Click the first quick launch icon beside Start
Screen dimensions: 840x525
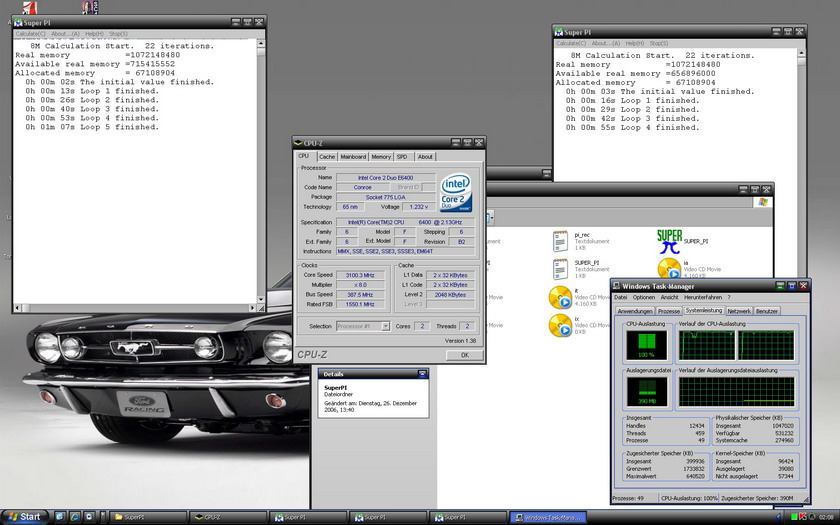point(59,517)
